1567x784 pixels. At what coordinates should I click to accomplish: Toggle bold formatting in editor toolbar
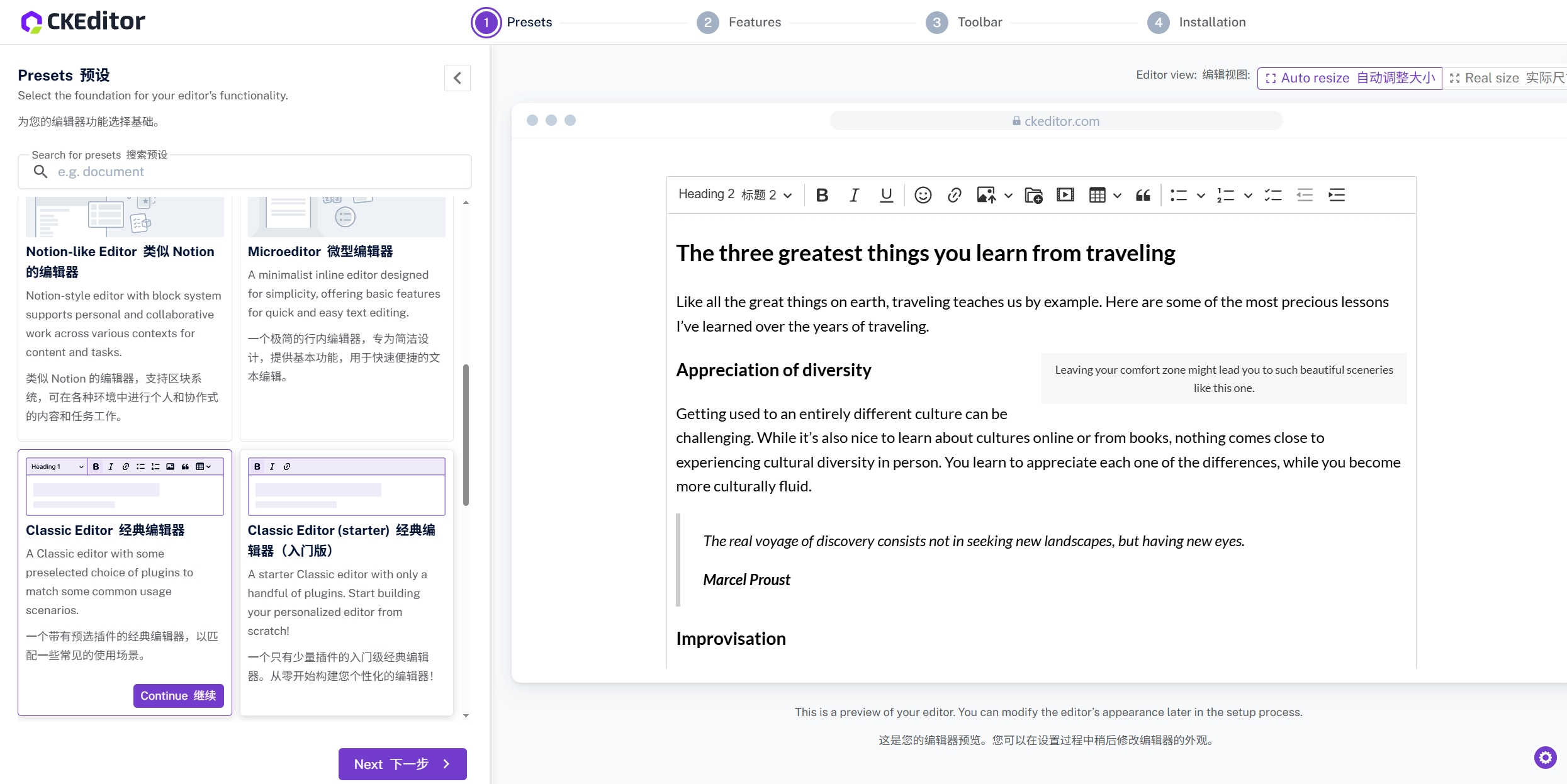pyautogui.click(x=822, y=195)
